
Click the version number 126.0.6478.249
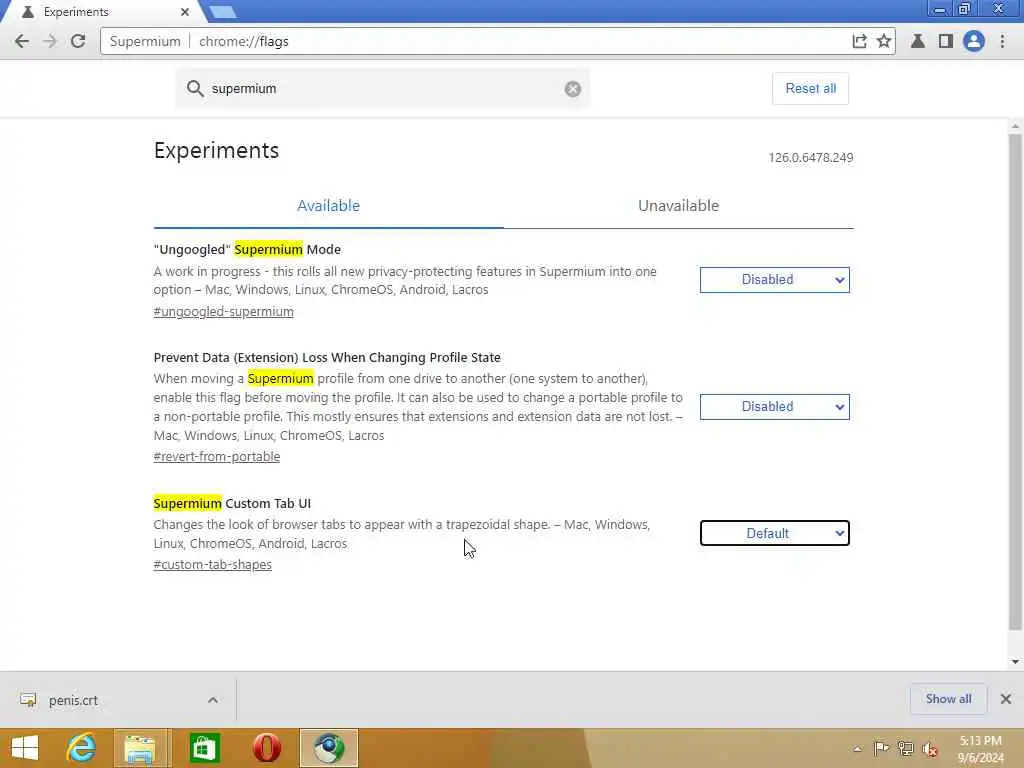pos(810,157)
